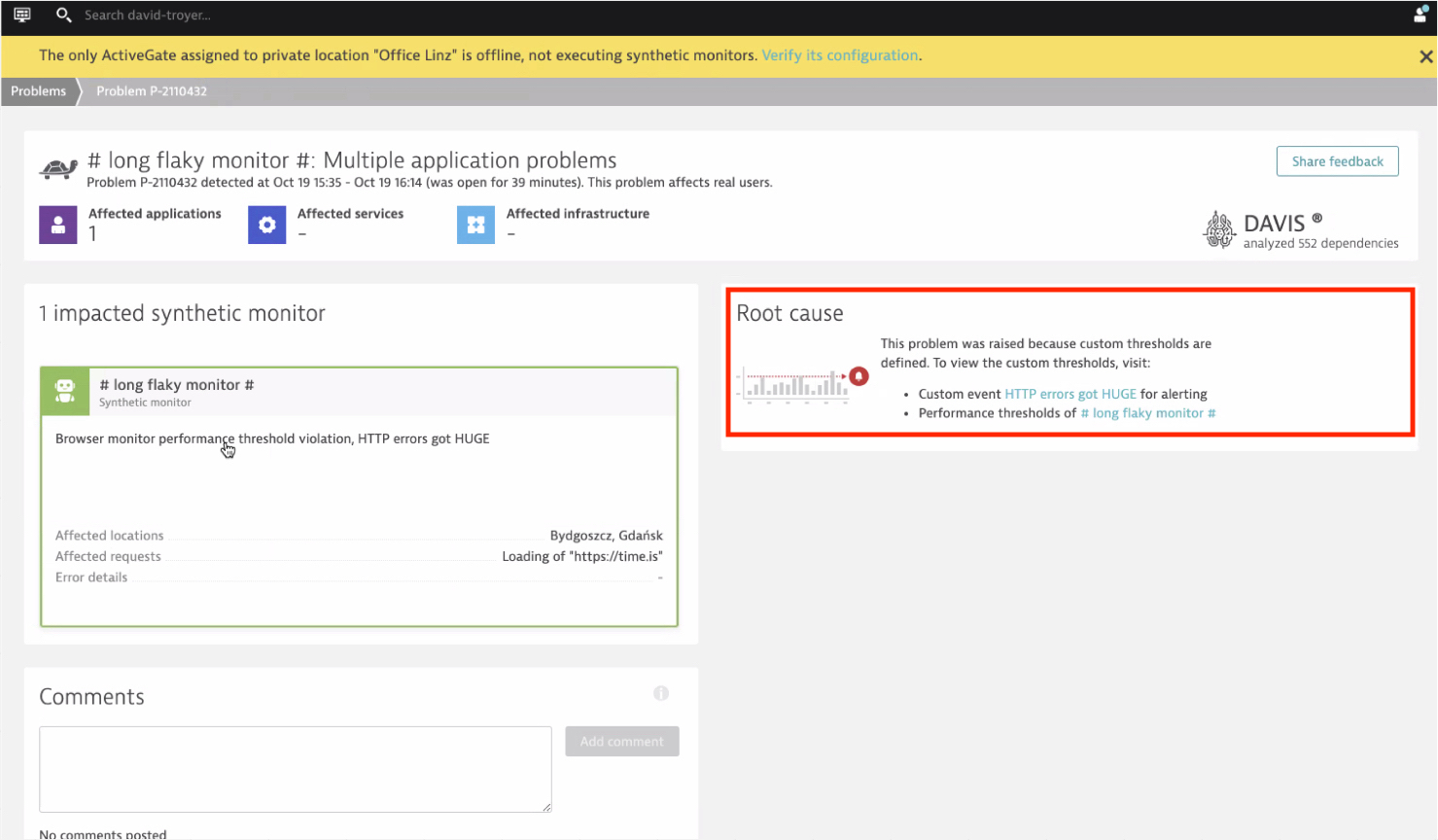Open '# long flaky monitor #' thresholds link
The height and width of the screenshot is (840, 1438).
pyautogui.click(x=1148, y=413)
